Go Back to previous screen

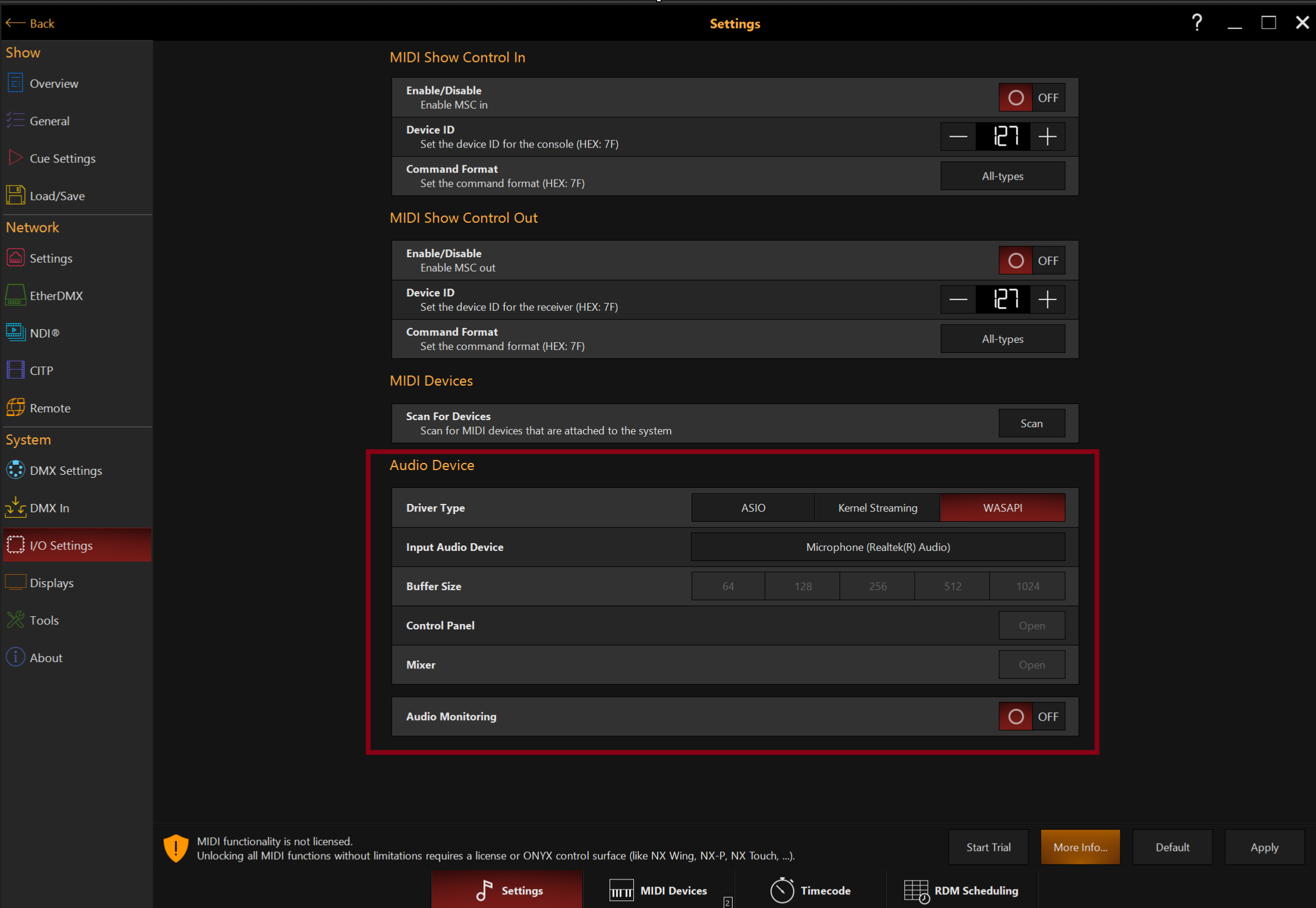(x=30, y=23)
